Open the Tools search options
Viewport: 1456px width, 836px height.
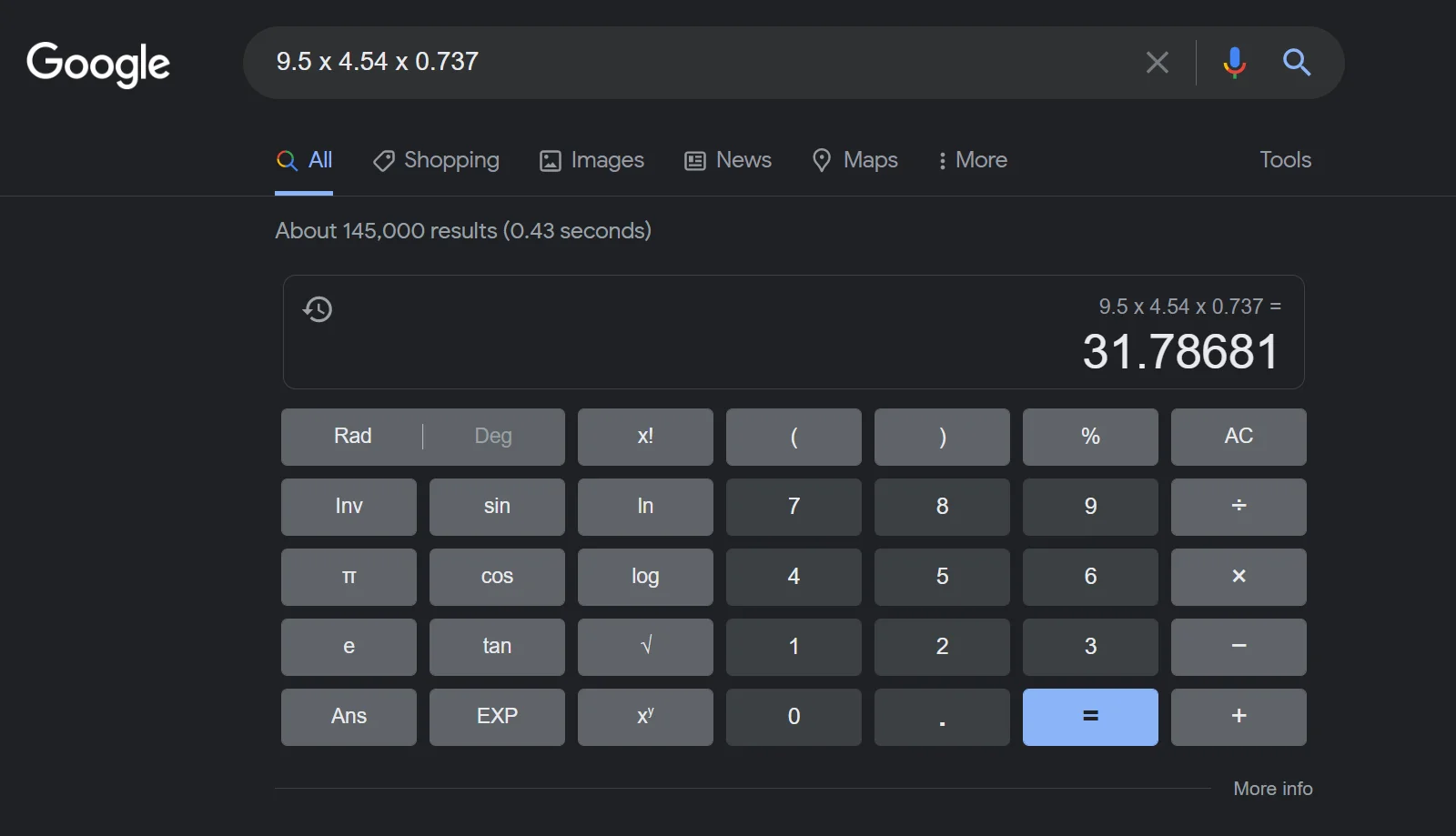1285,160
